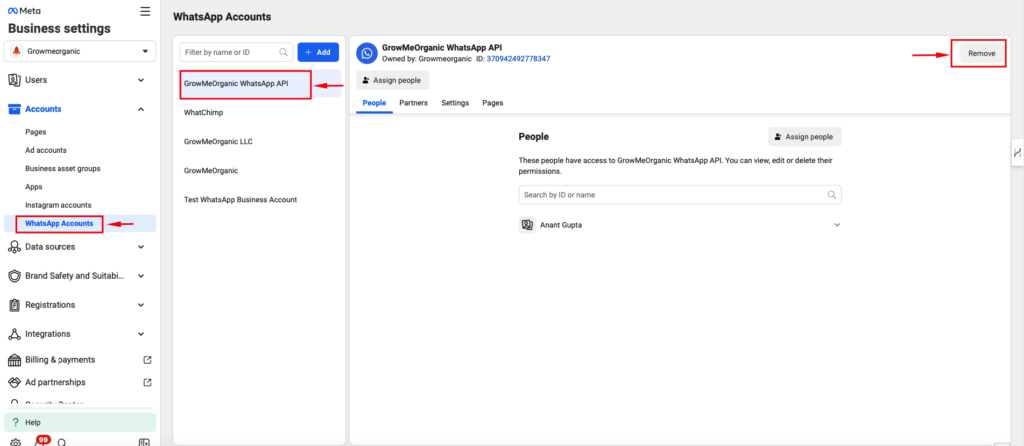This screenshot has height=446, width=1024.
Task: Switch to the Partners tab
Action: [413, 103]
